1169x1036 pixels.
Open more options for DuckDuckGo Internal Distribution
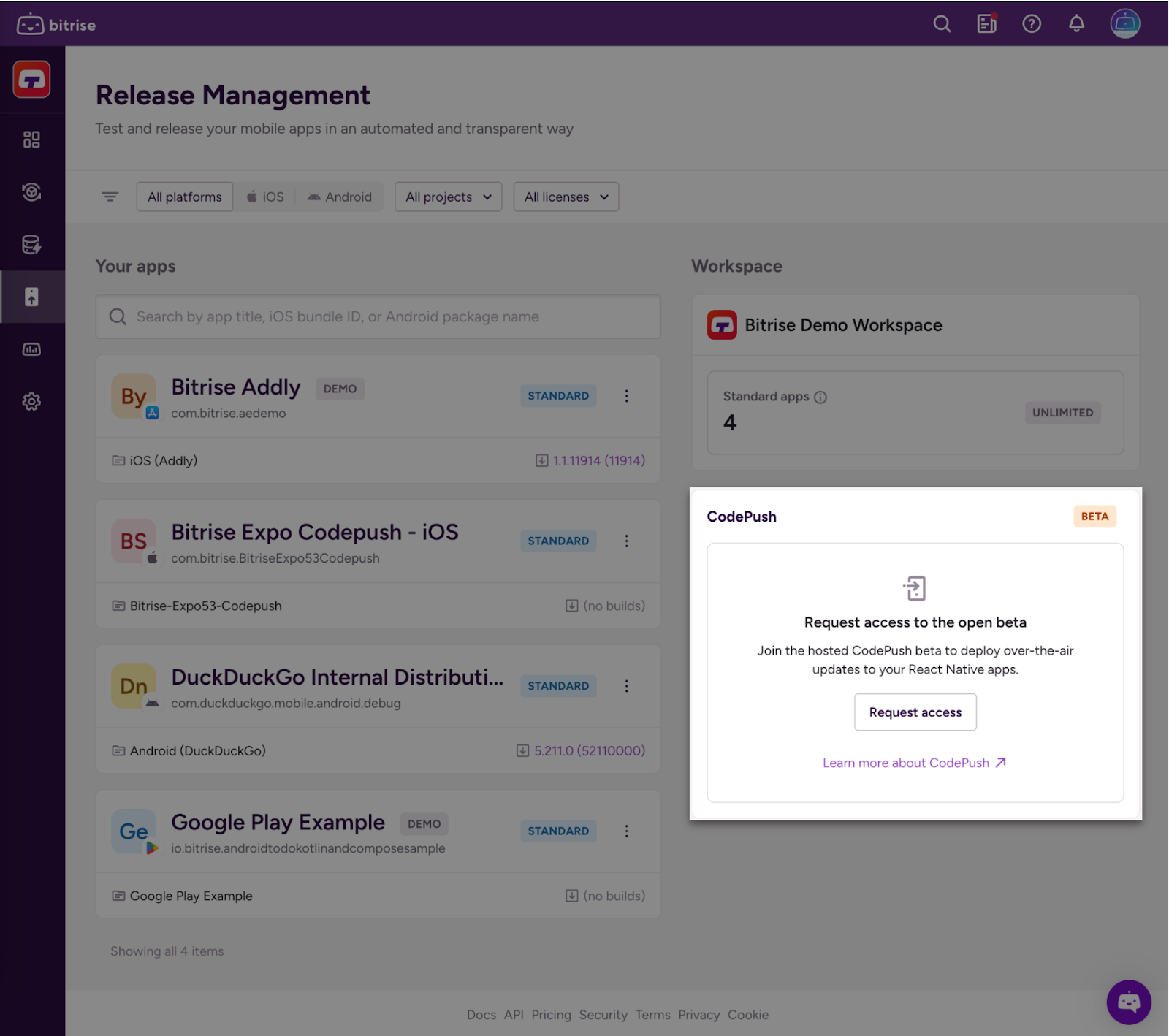point(626,686)
